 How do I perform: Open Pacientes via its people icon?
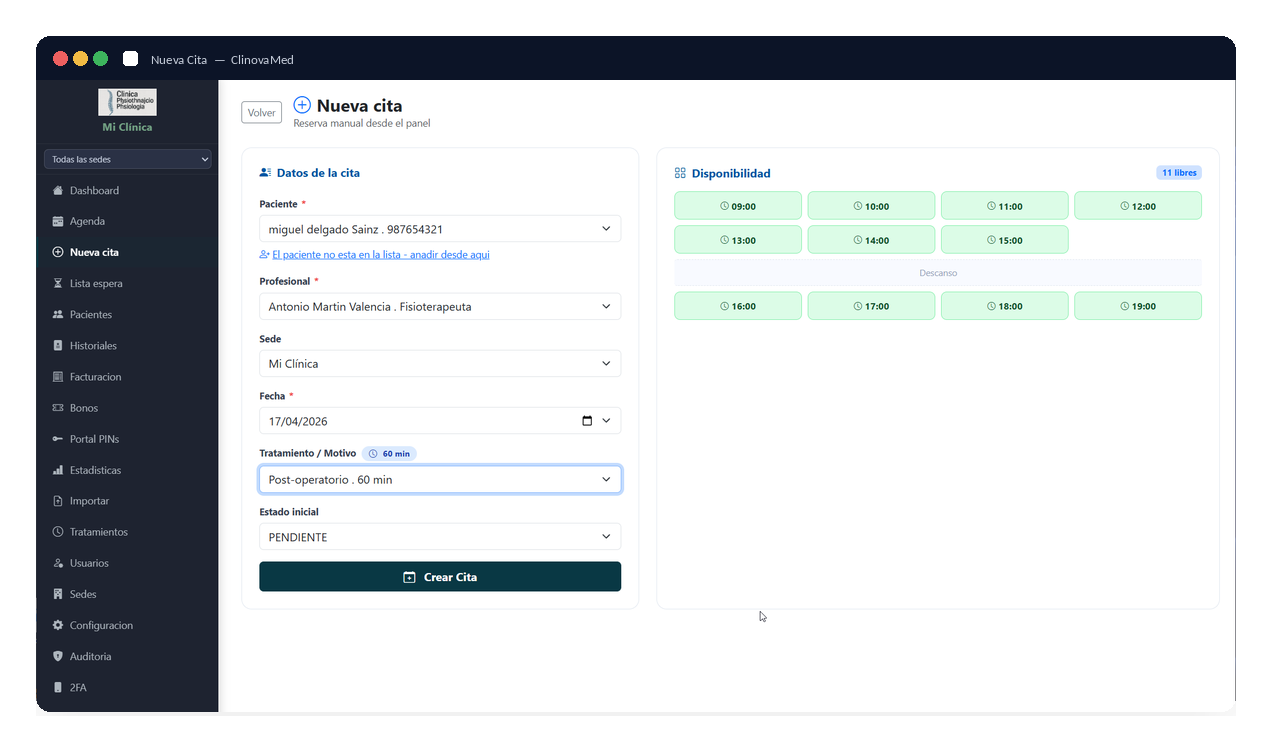tap(57, 314)
